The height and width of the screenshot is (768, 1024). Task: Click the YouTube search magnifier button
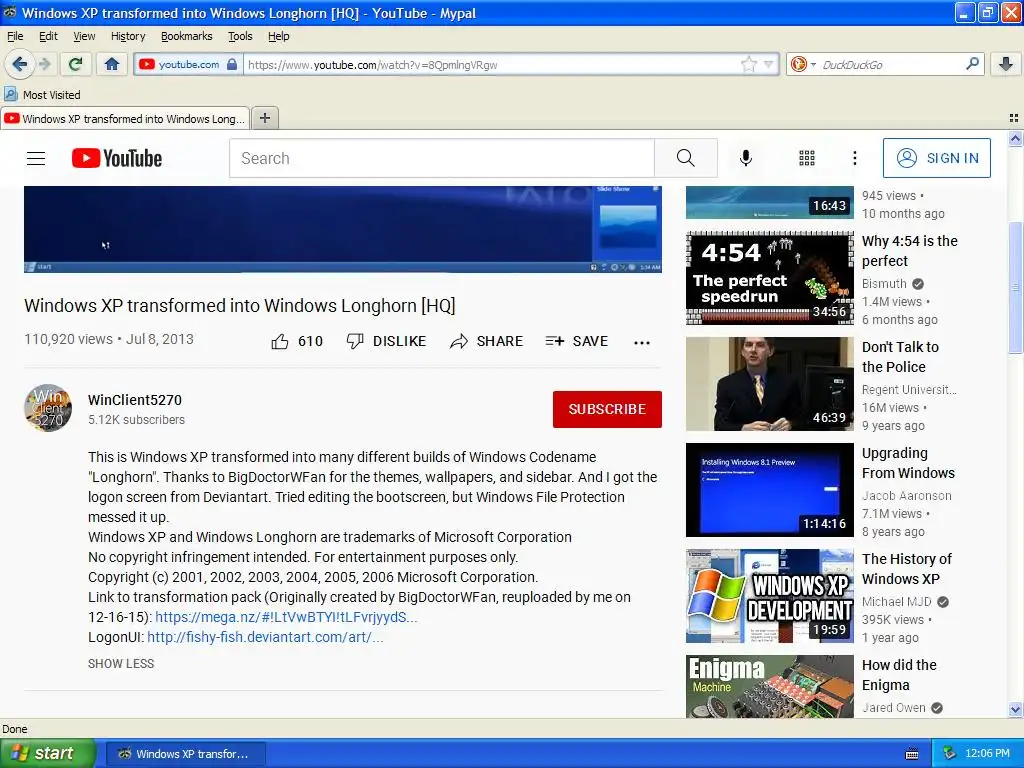(686, 158)
